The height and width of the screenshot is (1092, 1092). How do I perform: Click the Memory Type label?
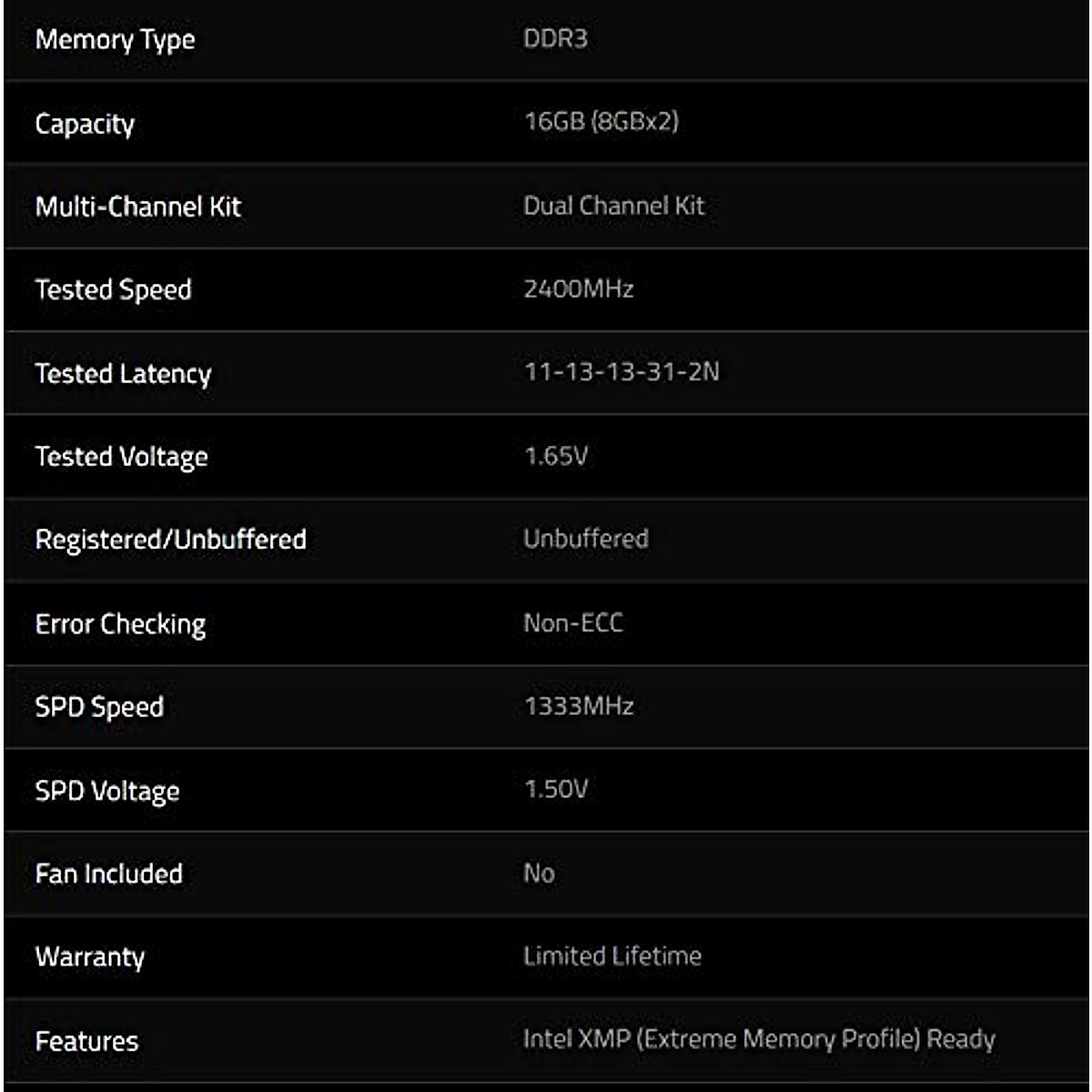115,40
